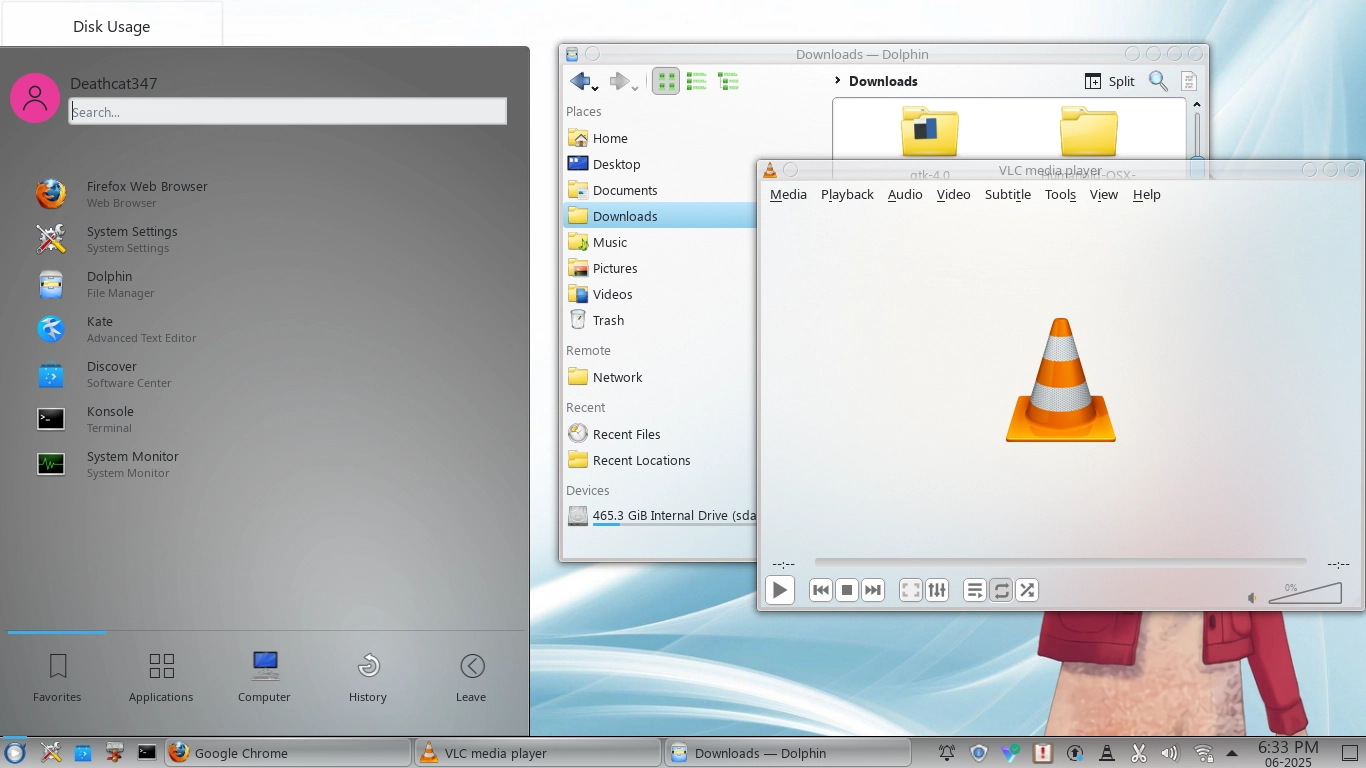
Task: Focus the launcher Search field
Action: [x=288, y=112]
